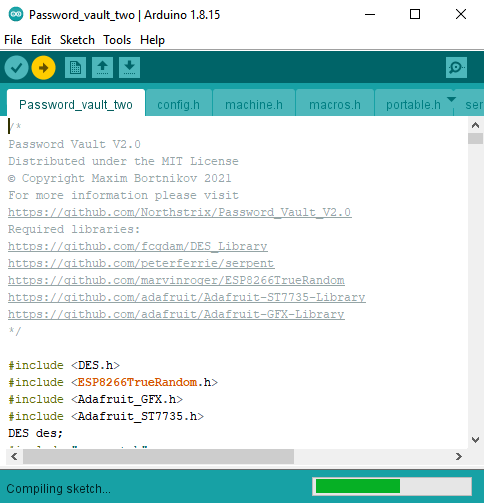Switch to the portable.h tab
Viewport: 484px width, 503px height.
pos(413,104)
